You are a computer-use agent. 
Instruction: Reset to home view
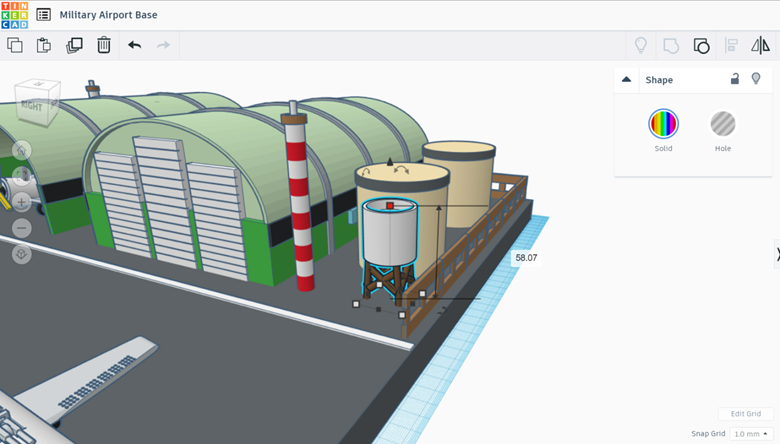point(21,150)
